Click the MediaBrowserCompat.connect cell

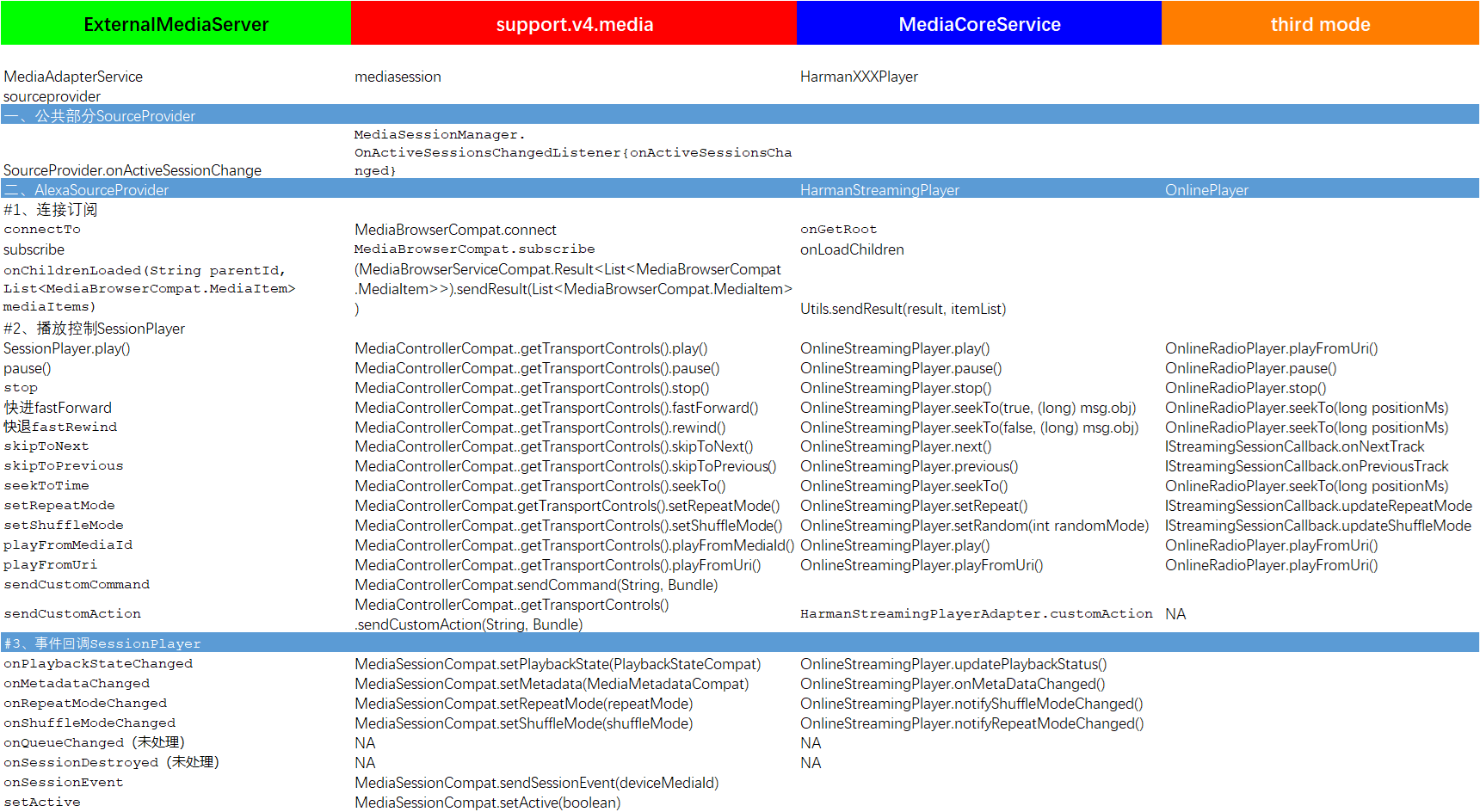(455, 230)
